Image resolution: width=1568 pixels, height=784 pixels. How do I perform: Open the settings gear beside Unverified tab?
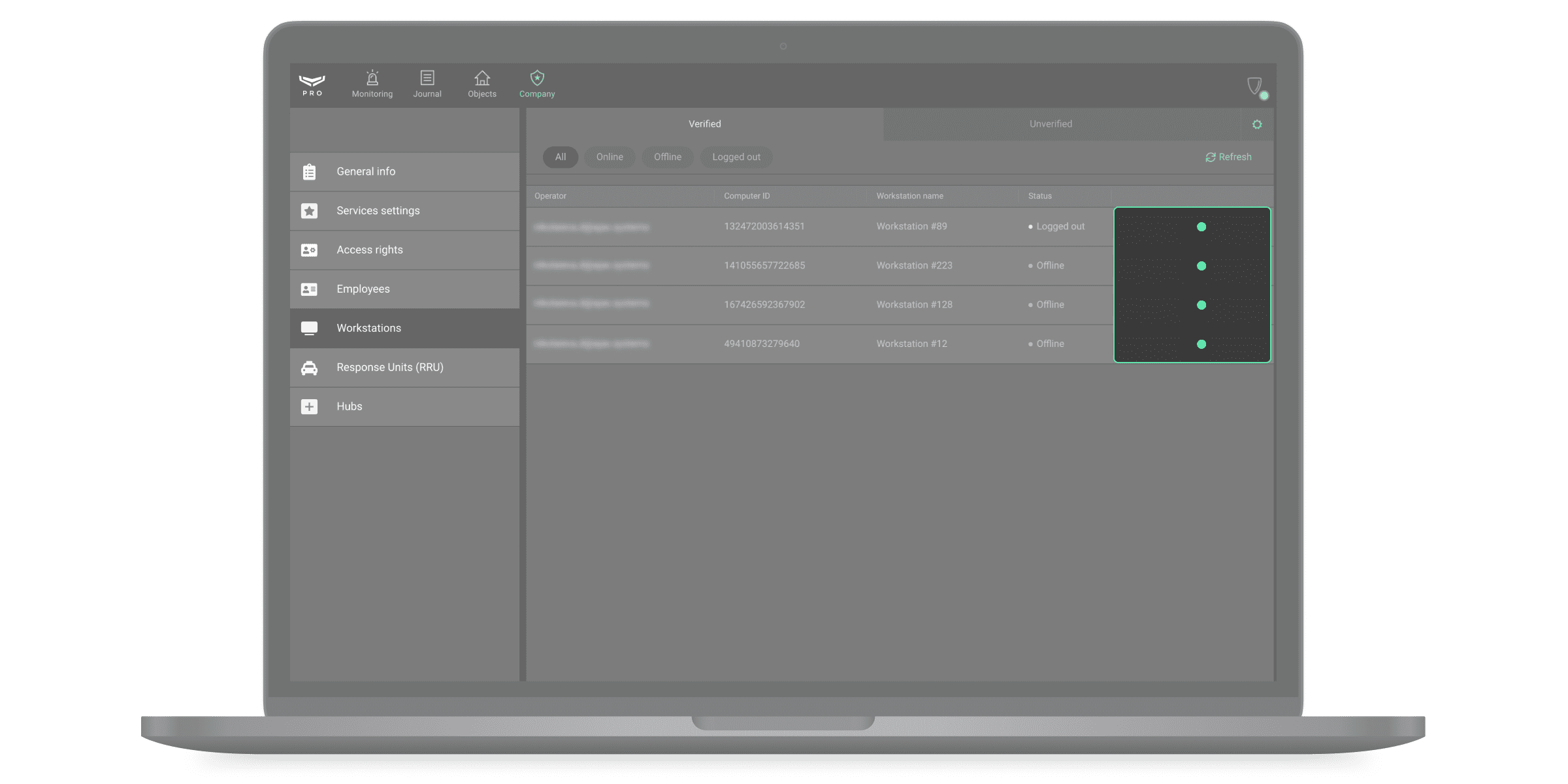[1257, 124]
